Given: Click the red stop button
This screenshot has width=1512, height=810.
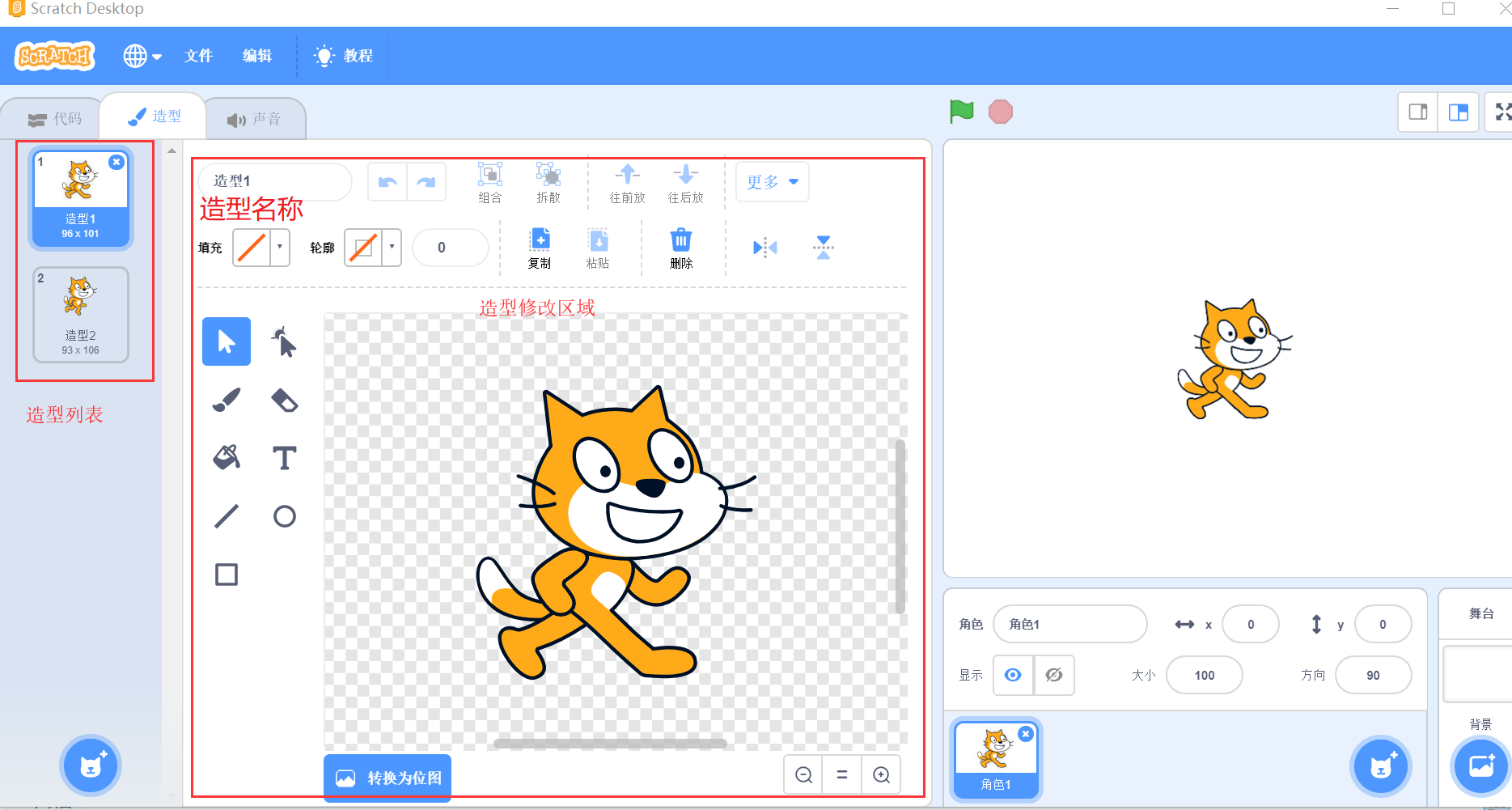Looking at the screenshot, I should click(1001, 112).
